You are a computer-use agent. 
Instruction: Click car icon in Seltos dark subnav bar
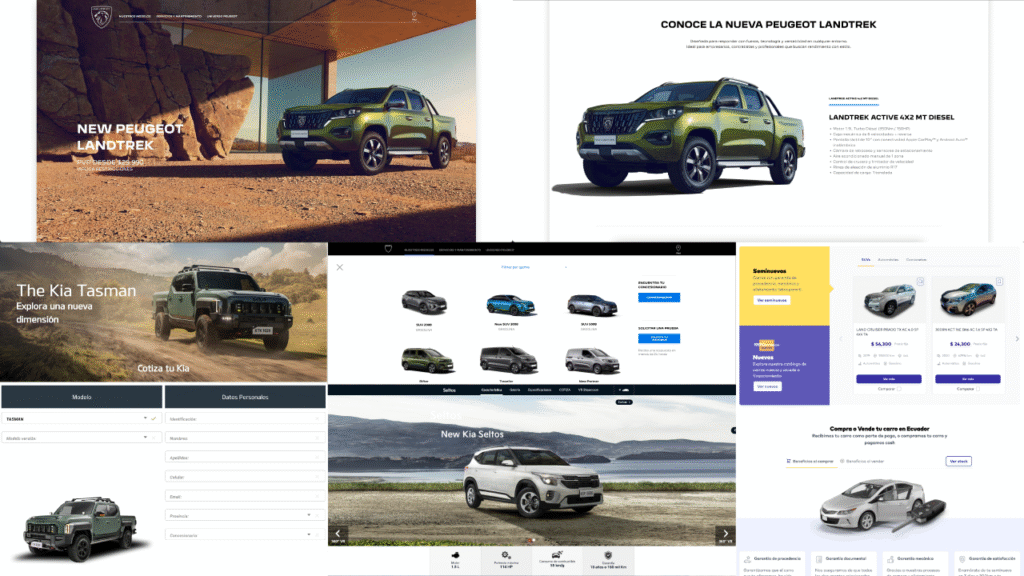point(624,390)
